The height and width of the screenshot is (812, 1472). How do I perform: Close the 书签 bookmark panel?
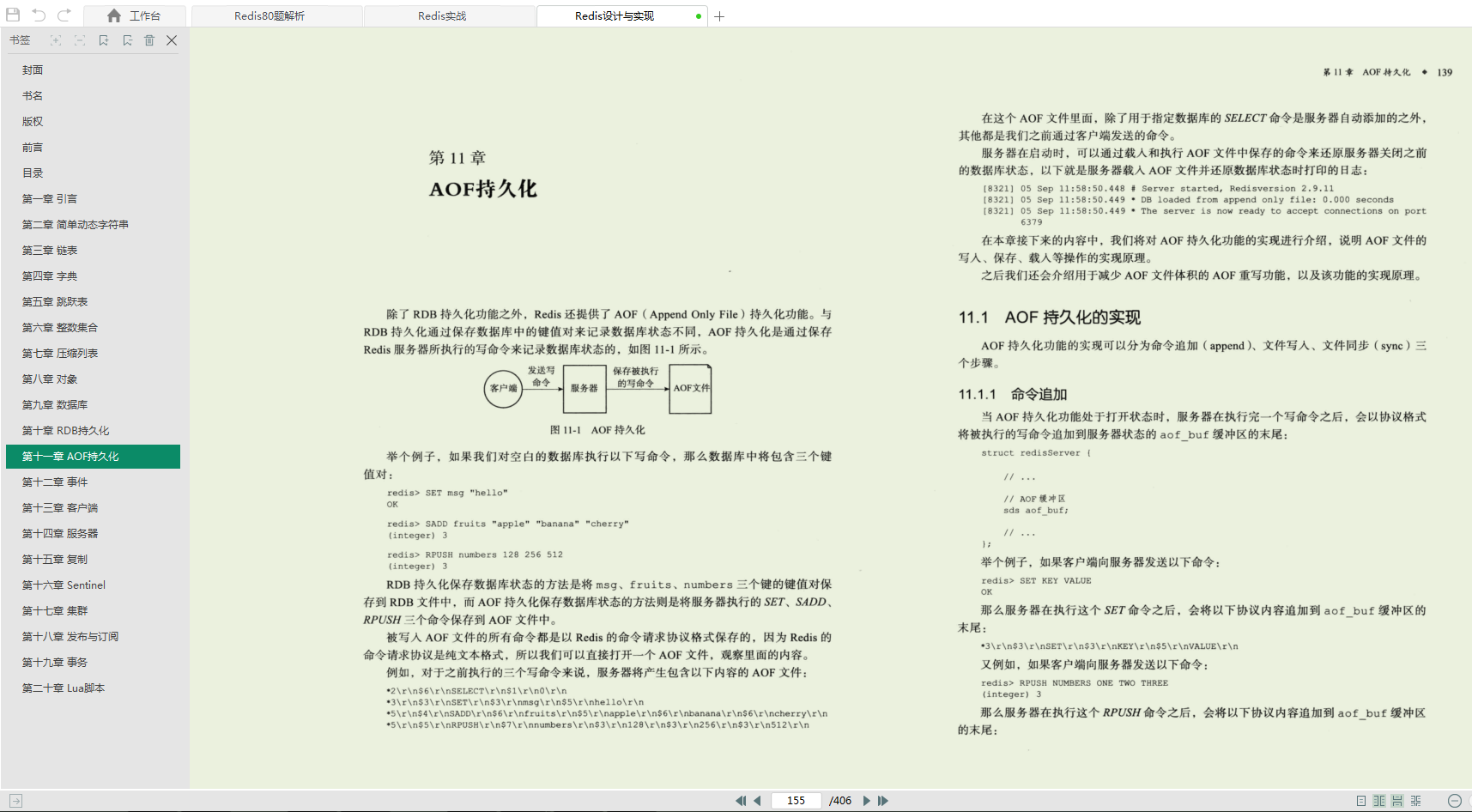coord(172,40)
